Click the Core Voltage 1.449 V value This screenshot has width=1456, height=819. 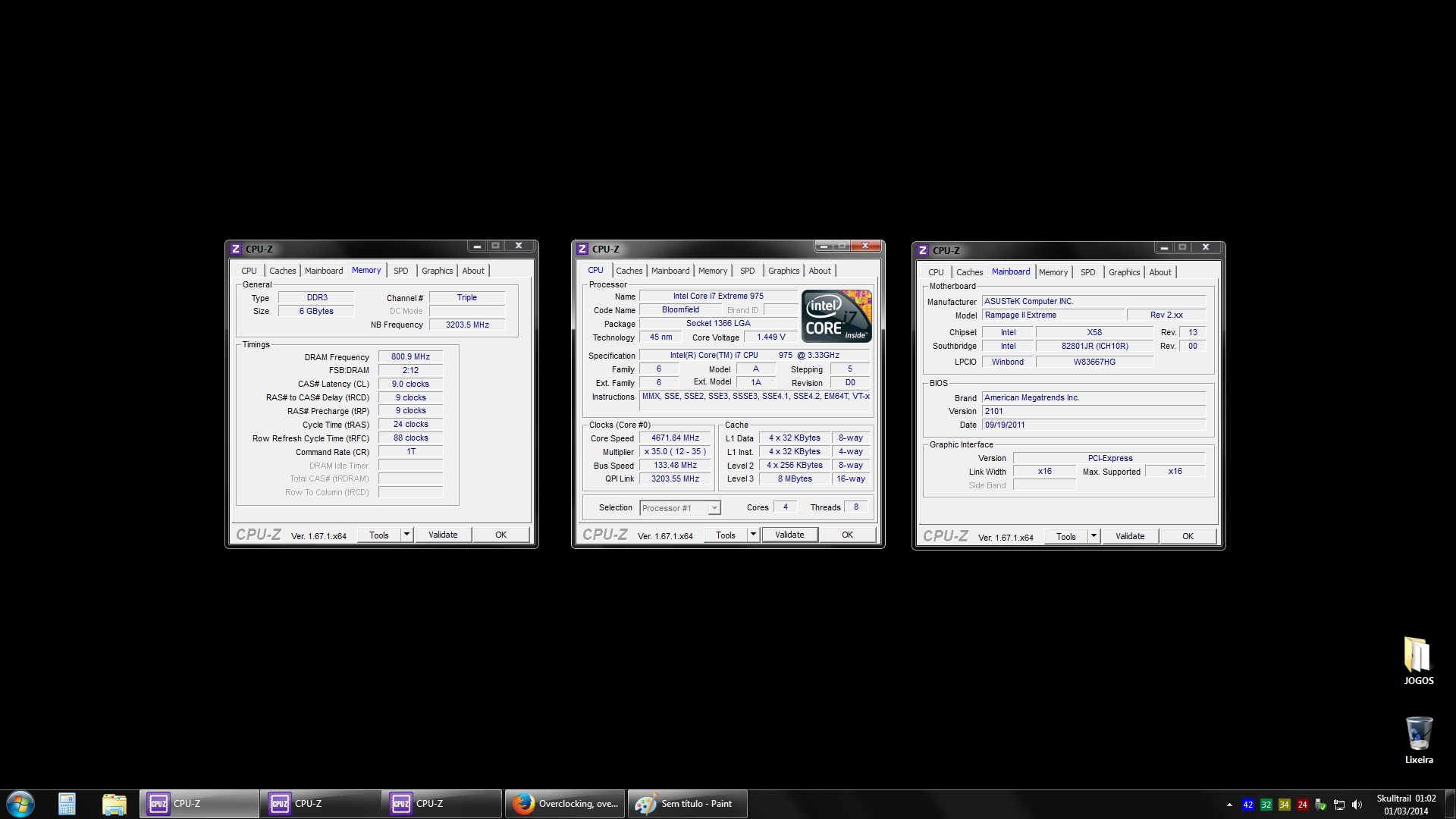point(771,337)
